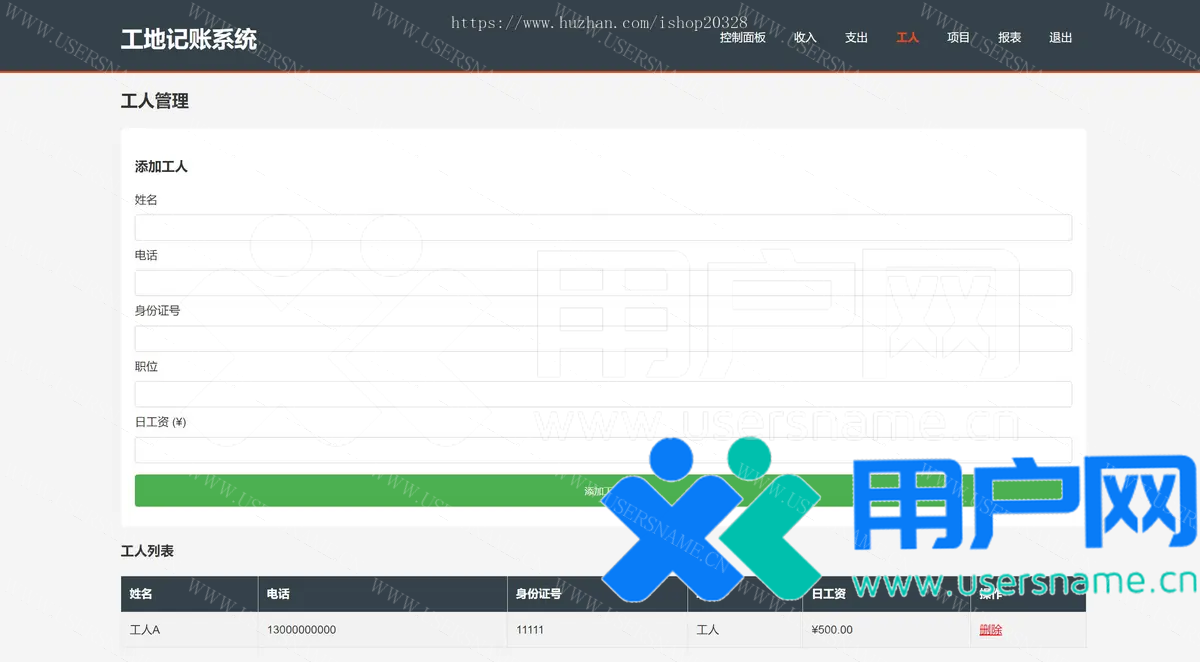This screenshot has width=1200, height=662.
Task: Select the highlighted 工人 tab
Action: [x=907, y=38]
